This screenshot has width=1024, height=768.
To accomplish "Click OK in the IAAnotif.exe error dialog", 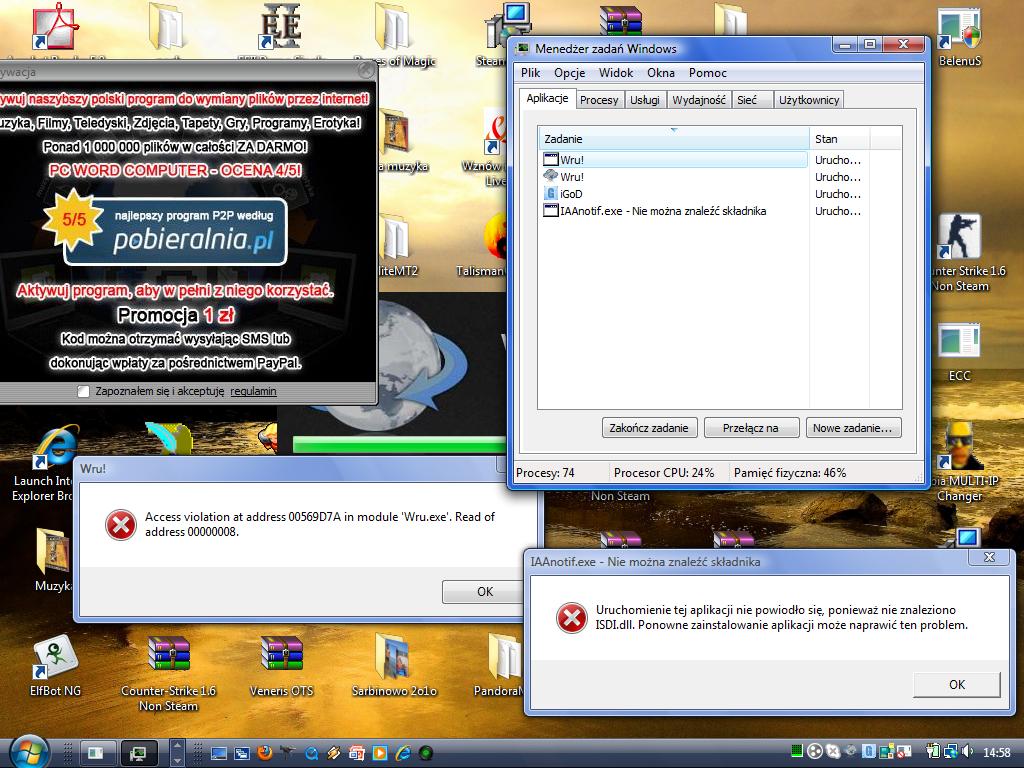I will [957, 684].
